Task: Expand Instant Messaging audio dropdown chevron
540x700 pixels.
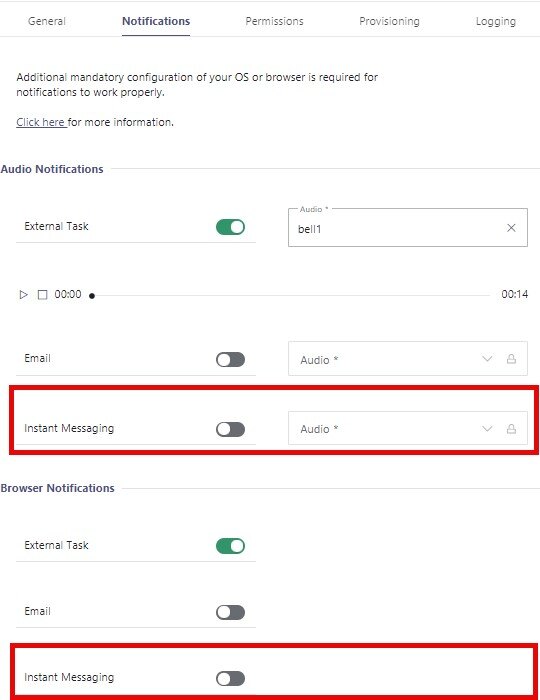Action: pyautogui.click(x=487, y=429)
